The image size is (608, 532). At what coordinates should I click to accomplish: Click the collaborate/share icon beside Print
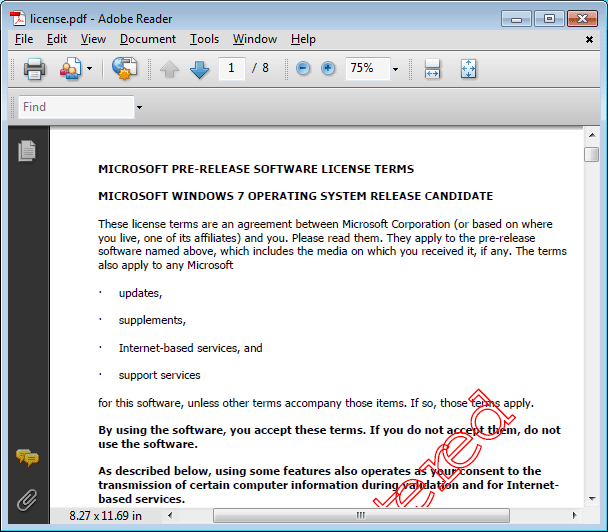coord(71,69)
